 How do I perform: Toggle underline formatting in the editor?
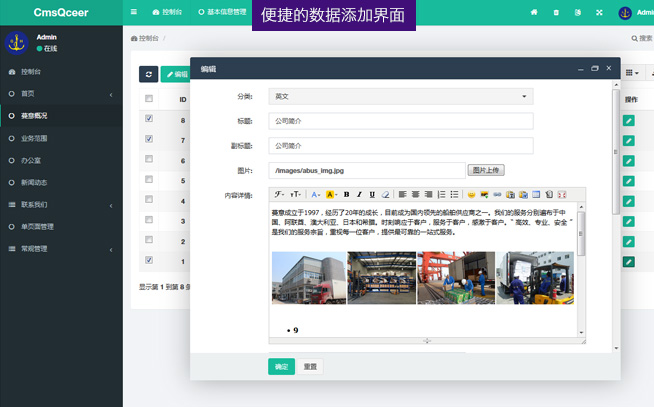coord(372,194)
